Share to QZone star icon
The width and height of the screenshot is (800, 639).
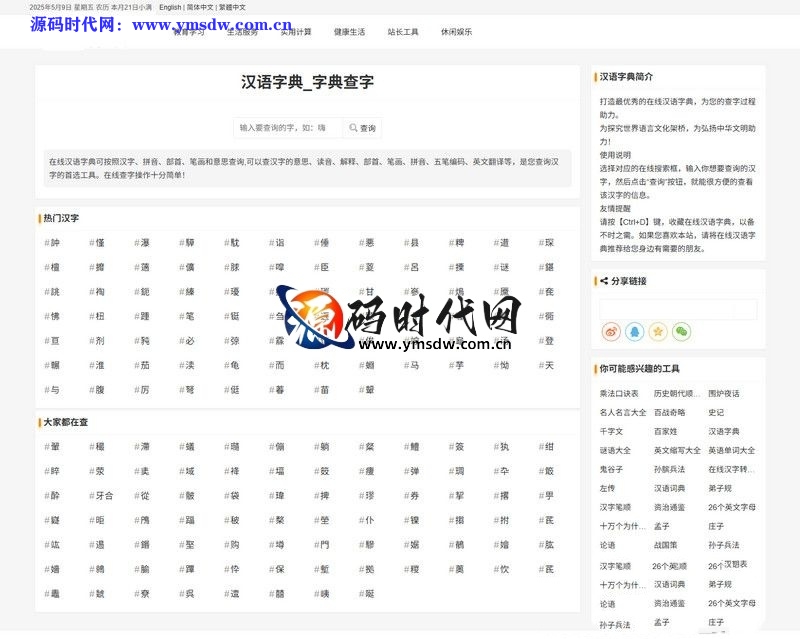(658, 331)
